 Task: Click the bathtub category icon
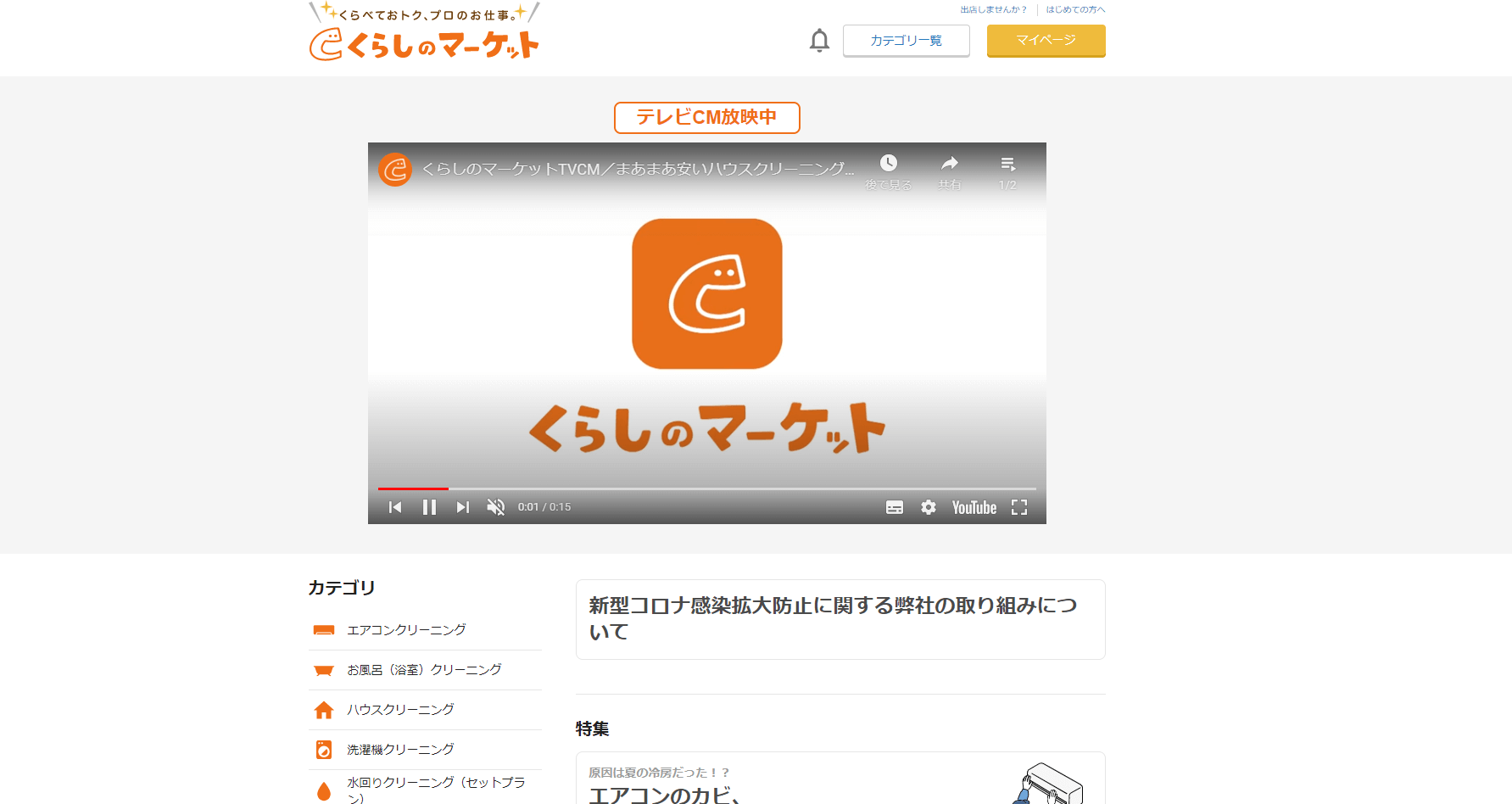(324, 671)
